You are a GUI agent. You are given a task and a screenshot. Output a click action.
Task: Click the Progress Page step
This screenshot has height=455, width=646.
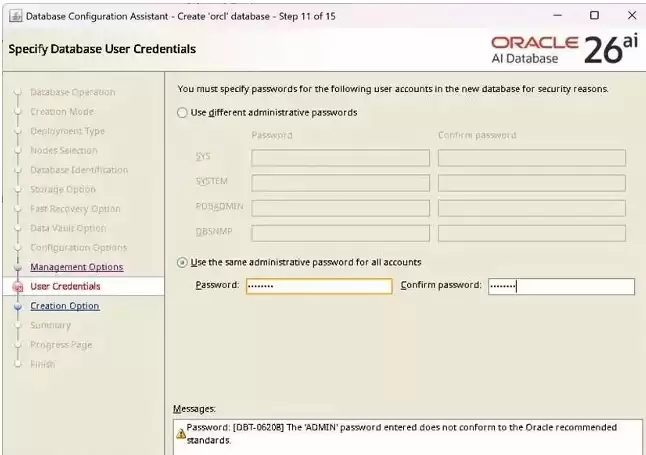point(61,345)
